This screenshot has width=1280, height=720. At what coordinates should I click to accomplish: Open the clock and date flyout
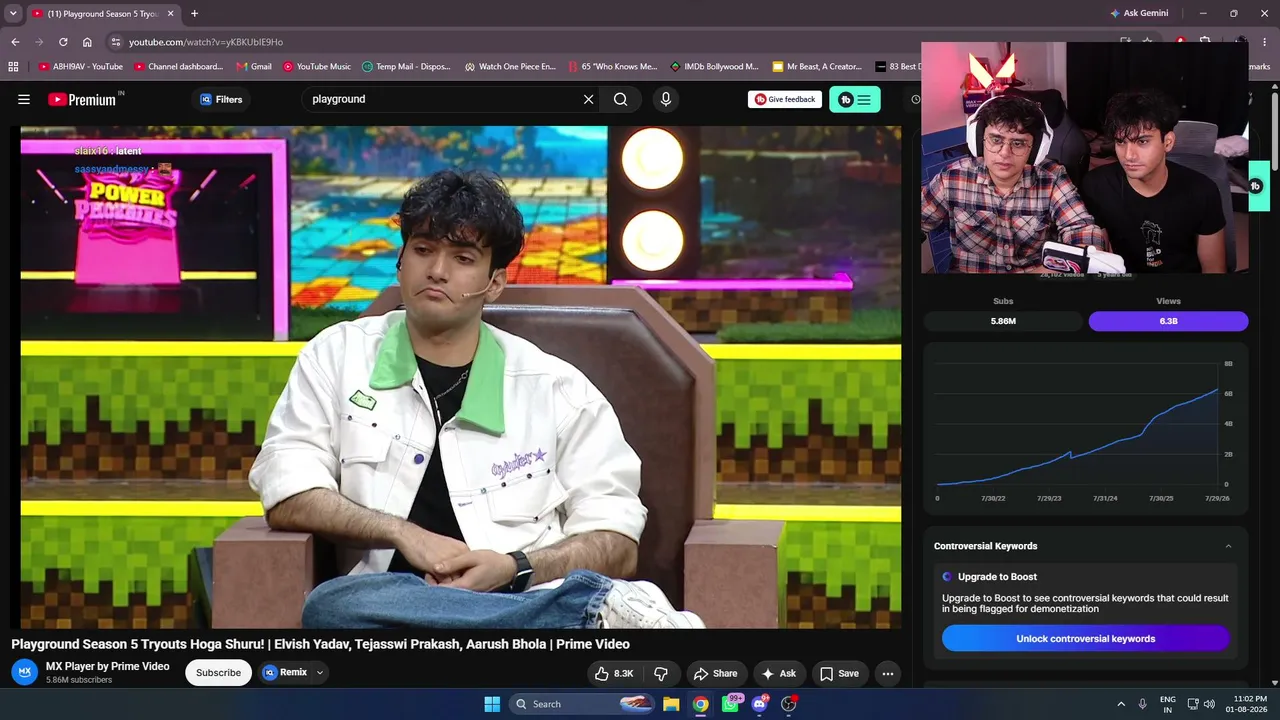(x=1250, y=704)
